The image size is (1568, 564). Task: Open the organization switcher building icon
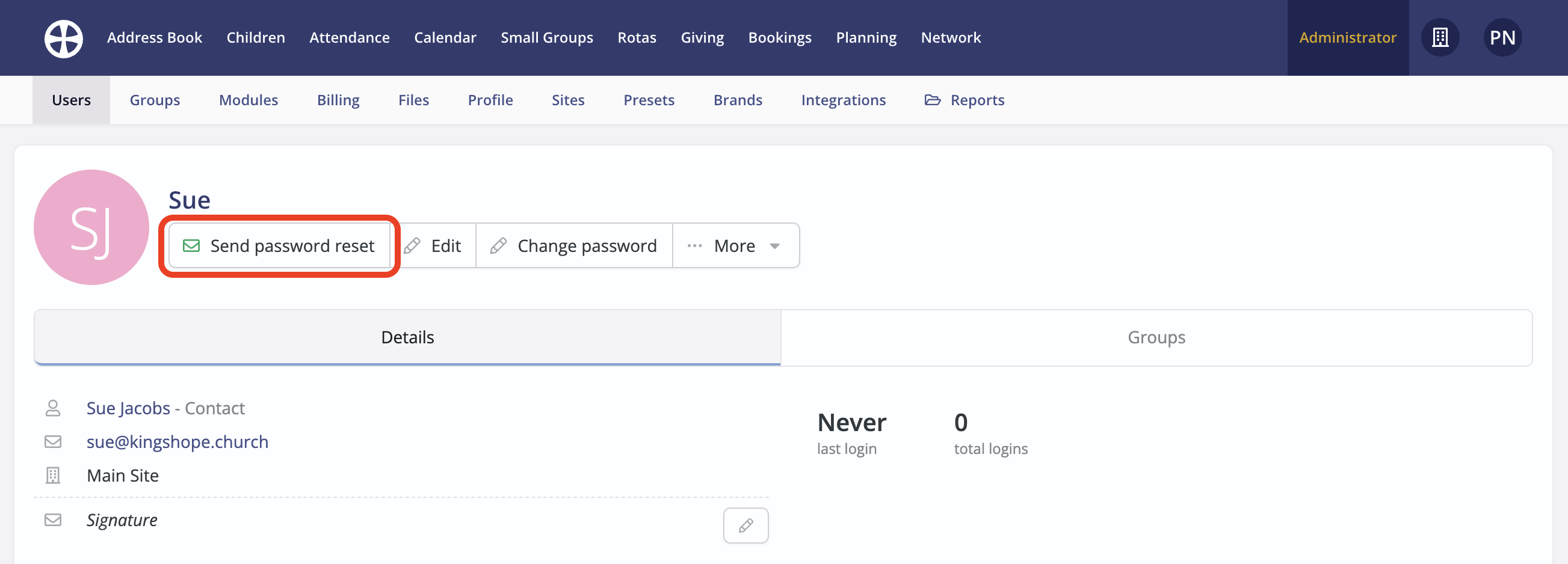tap(1440, 37)
